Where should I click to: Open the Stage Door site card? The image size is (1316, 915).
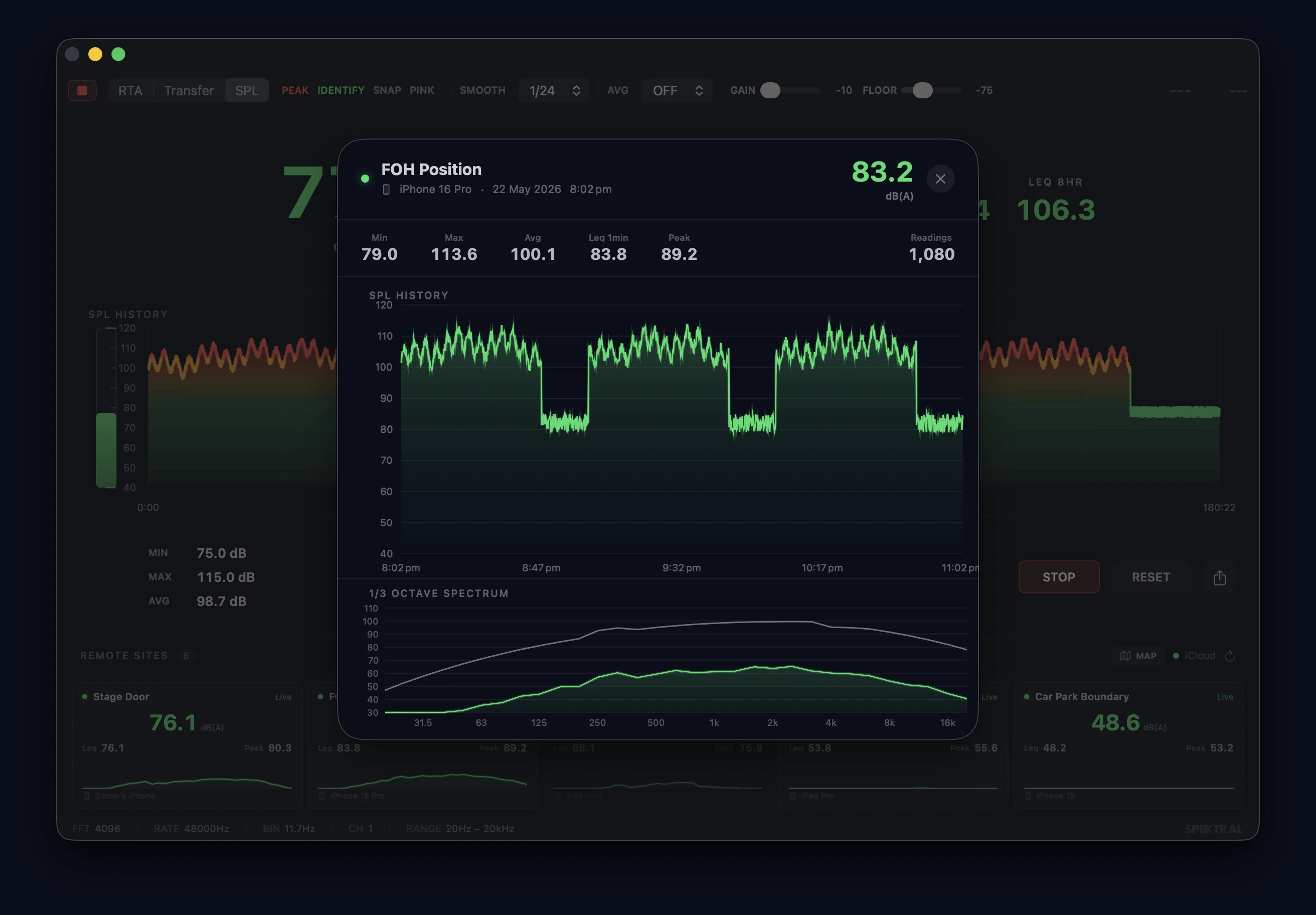[187, 745]
